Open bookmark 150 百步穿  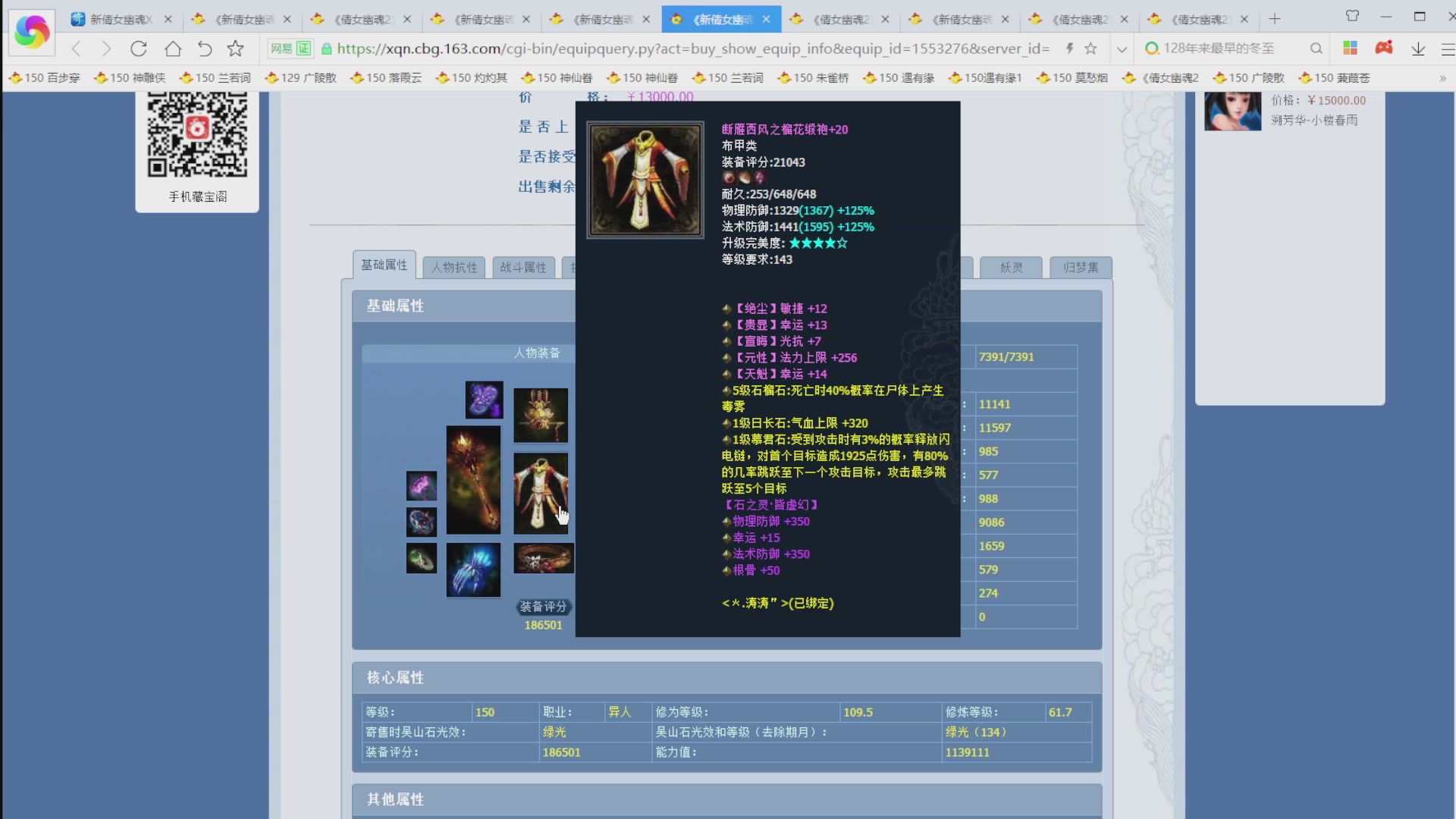44,77
